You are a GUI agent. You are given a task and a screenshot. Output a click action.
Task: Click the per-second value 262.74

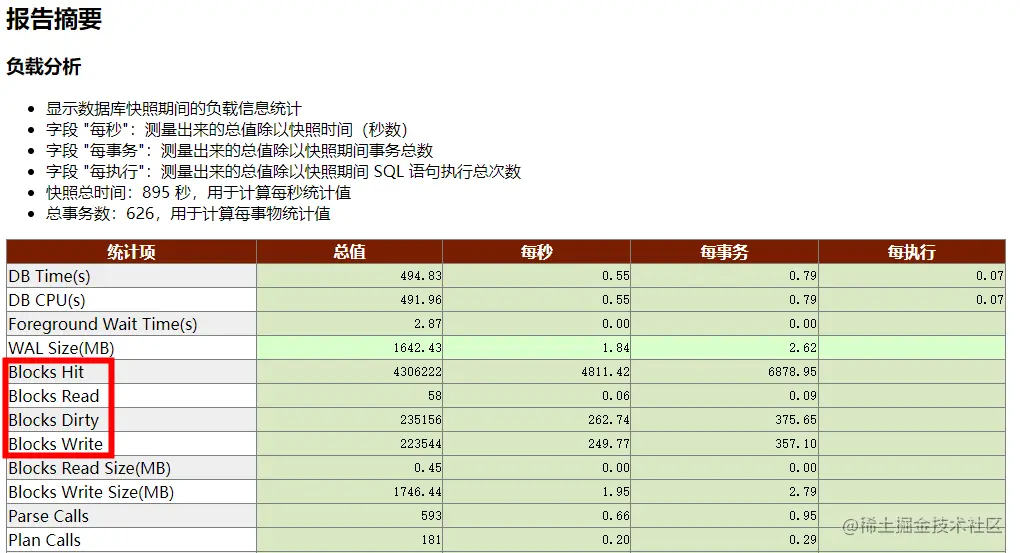[609, 420]
